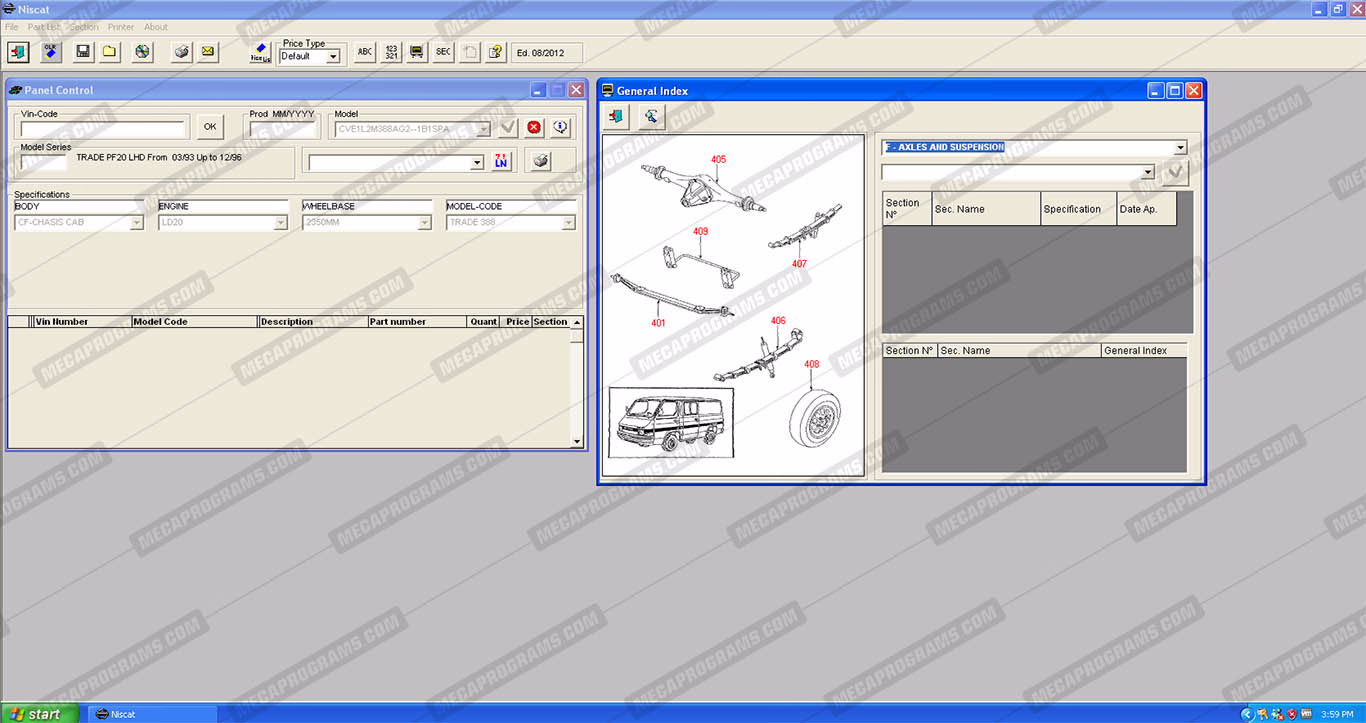Click the ABC text search icon
The image size is (1366, 723).
tap(365, 52)
